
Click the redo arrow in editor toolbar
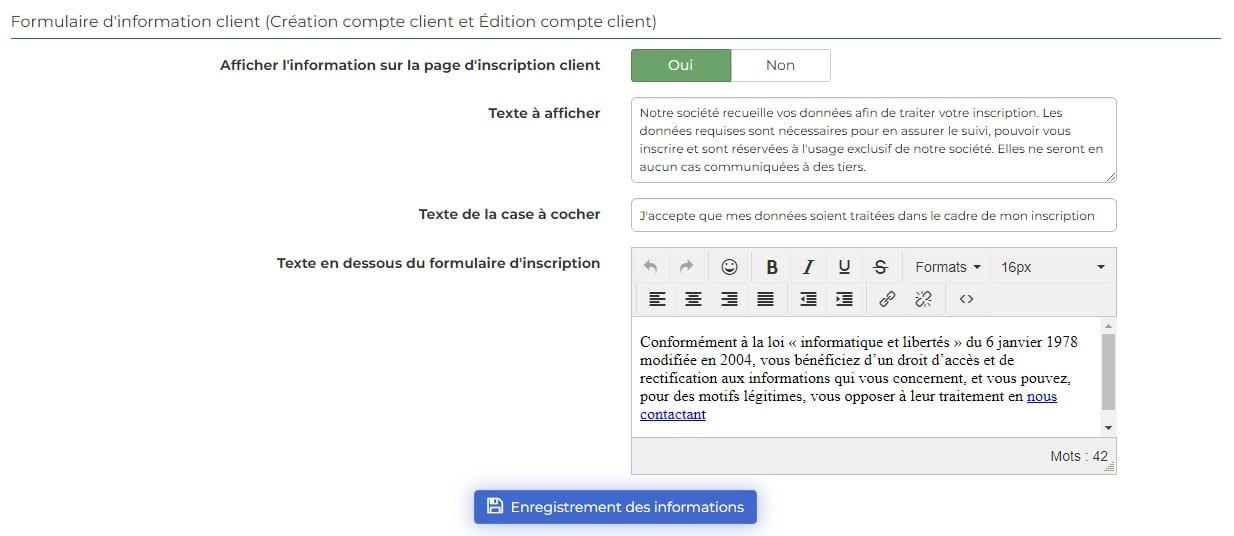pyautogui.click(x=686, y=267)
